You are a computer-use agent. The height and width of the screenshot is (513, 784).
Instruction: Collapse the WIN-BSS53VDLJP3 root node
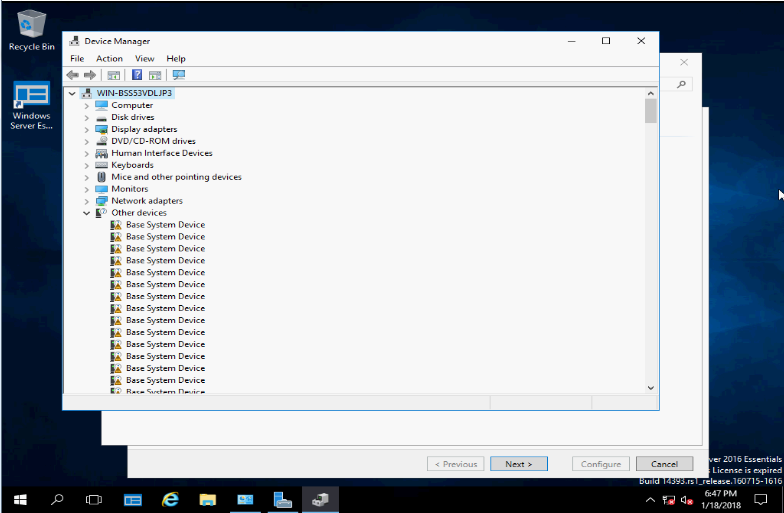(72, 94)
